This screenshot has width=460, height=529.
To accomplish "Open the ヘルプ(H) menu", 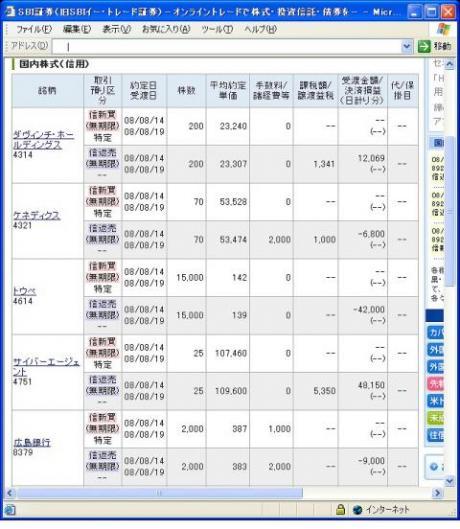I will pyautogui.click(x=261, y=29).
